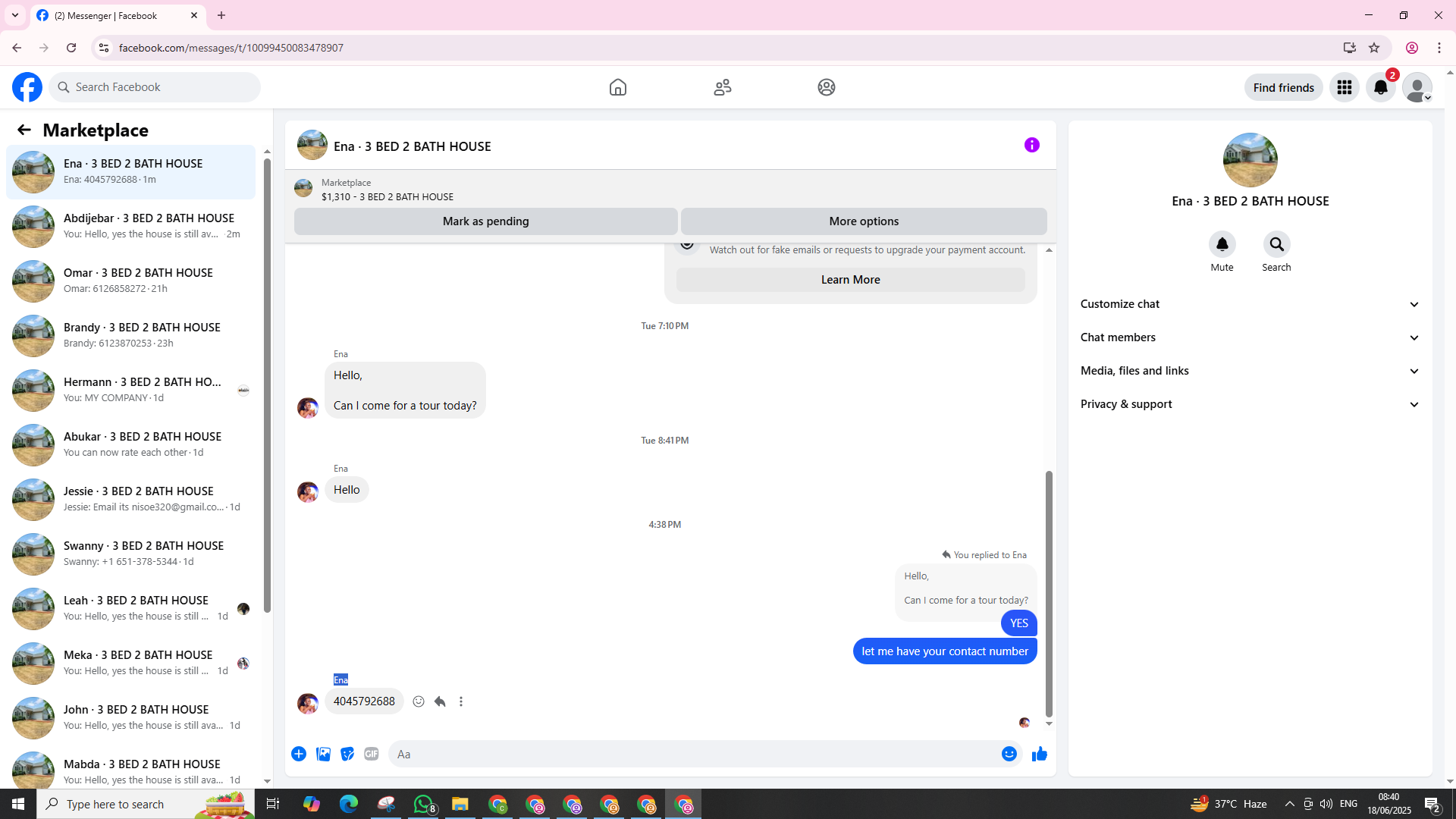Open the Facebook logo home link

pos(27,87)
